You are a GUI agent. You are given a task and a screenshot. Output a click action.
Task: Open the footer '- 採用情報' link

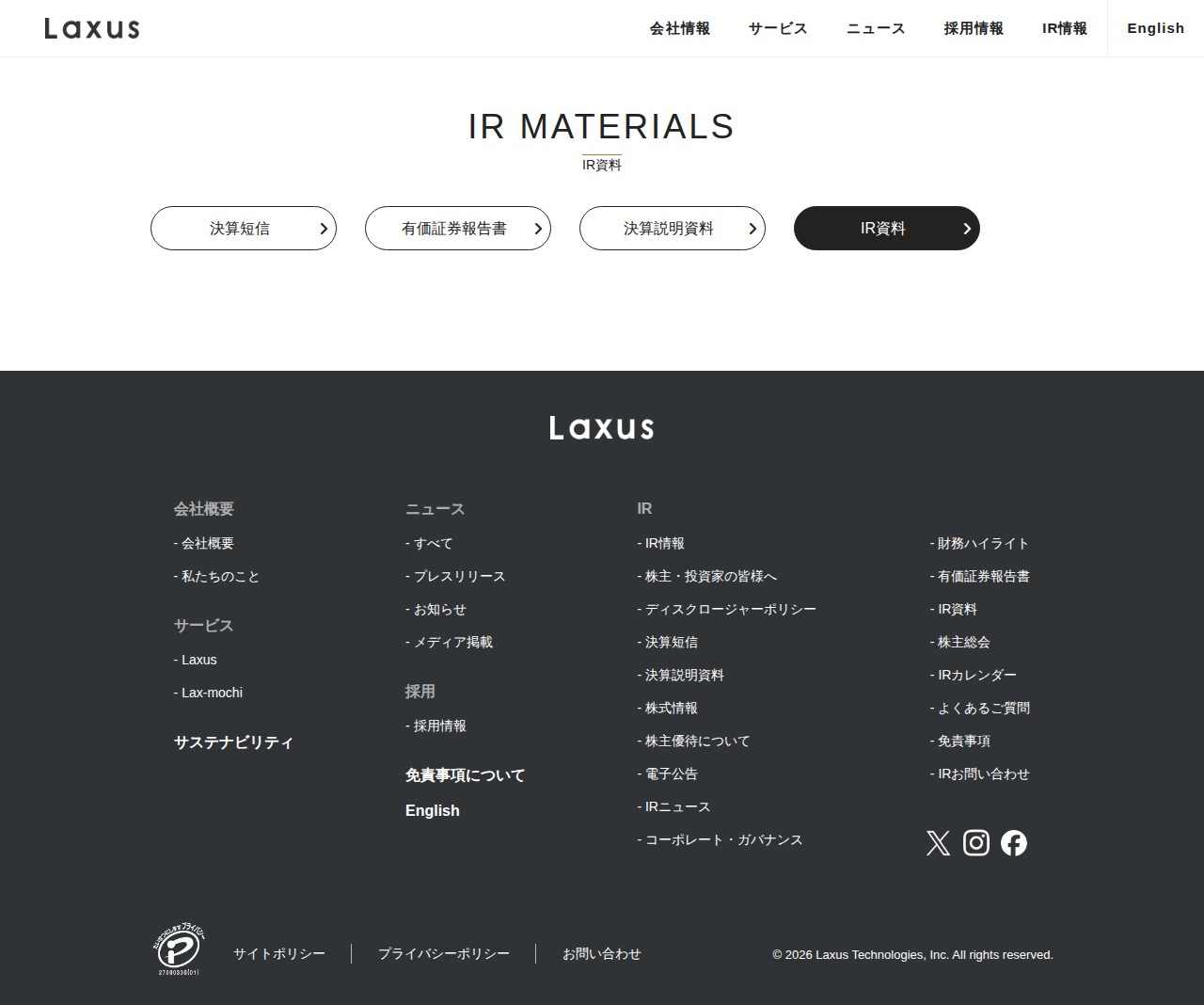(x=436, y=726)
